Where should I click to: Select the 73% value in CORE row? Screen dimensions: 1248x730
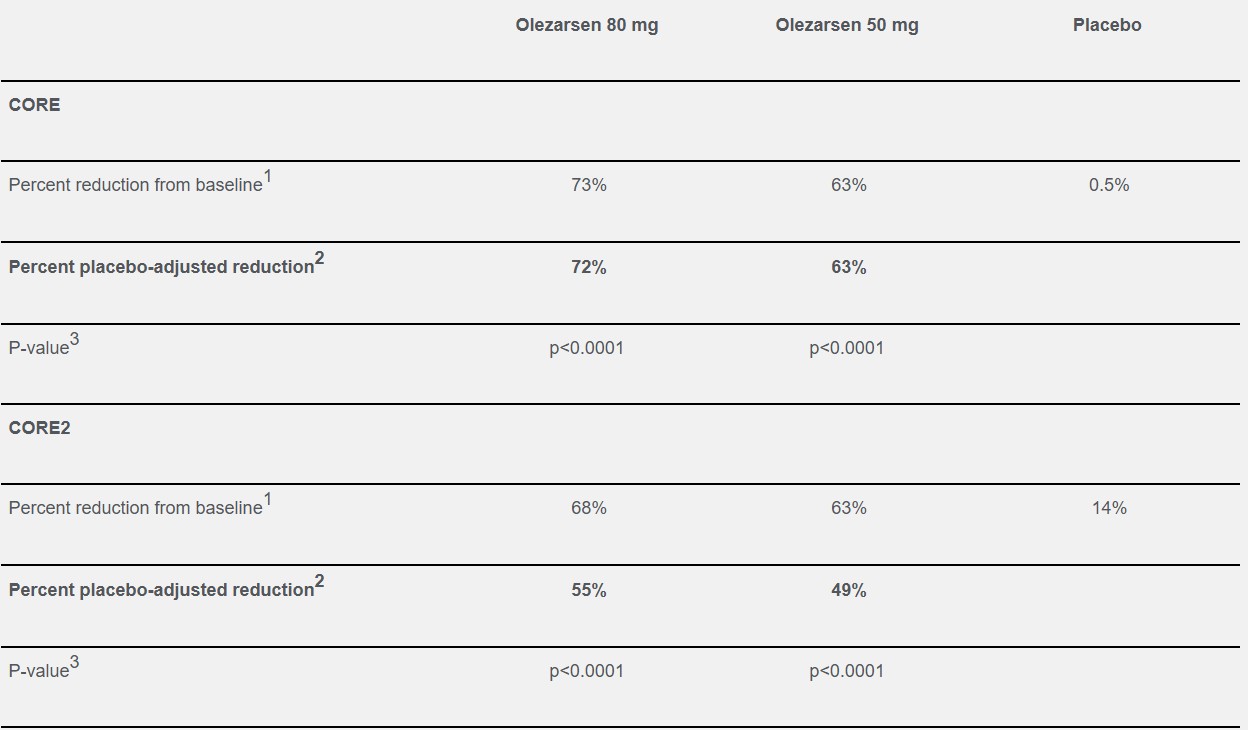[589, 185]
